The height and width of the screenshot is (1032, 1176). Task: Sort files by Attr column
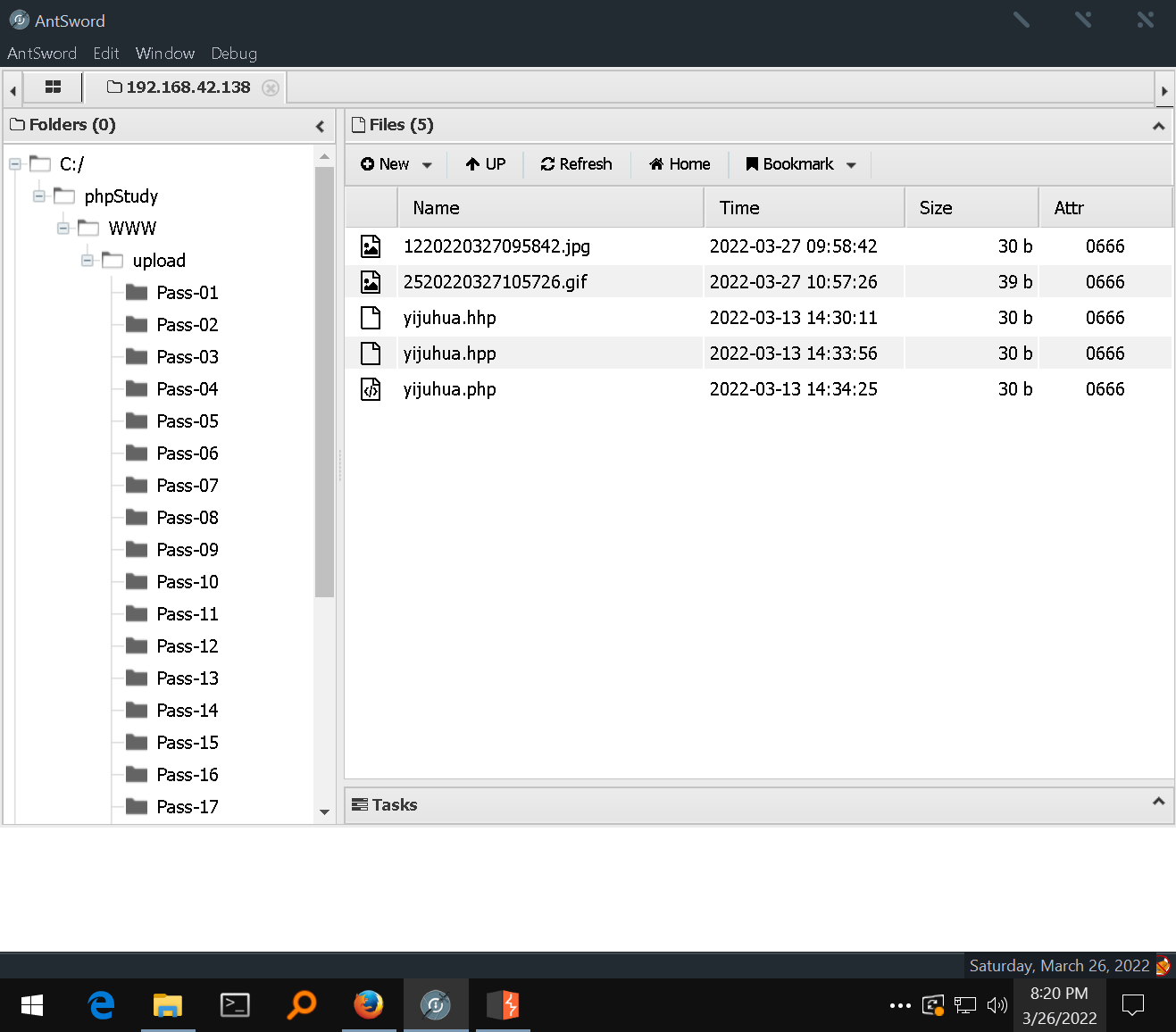point(1105,208)
